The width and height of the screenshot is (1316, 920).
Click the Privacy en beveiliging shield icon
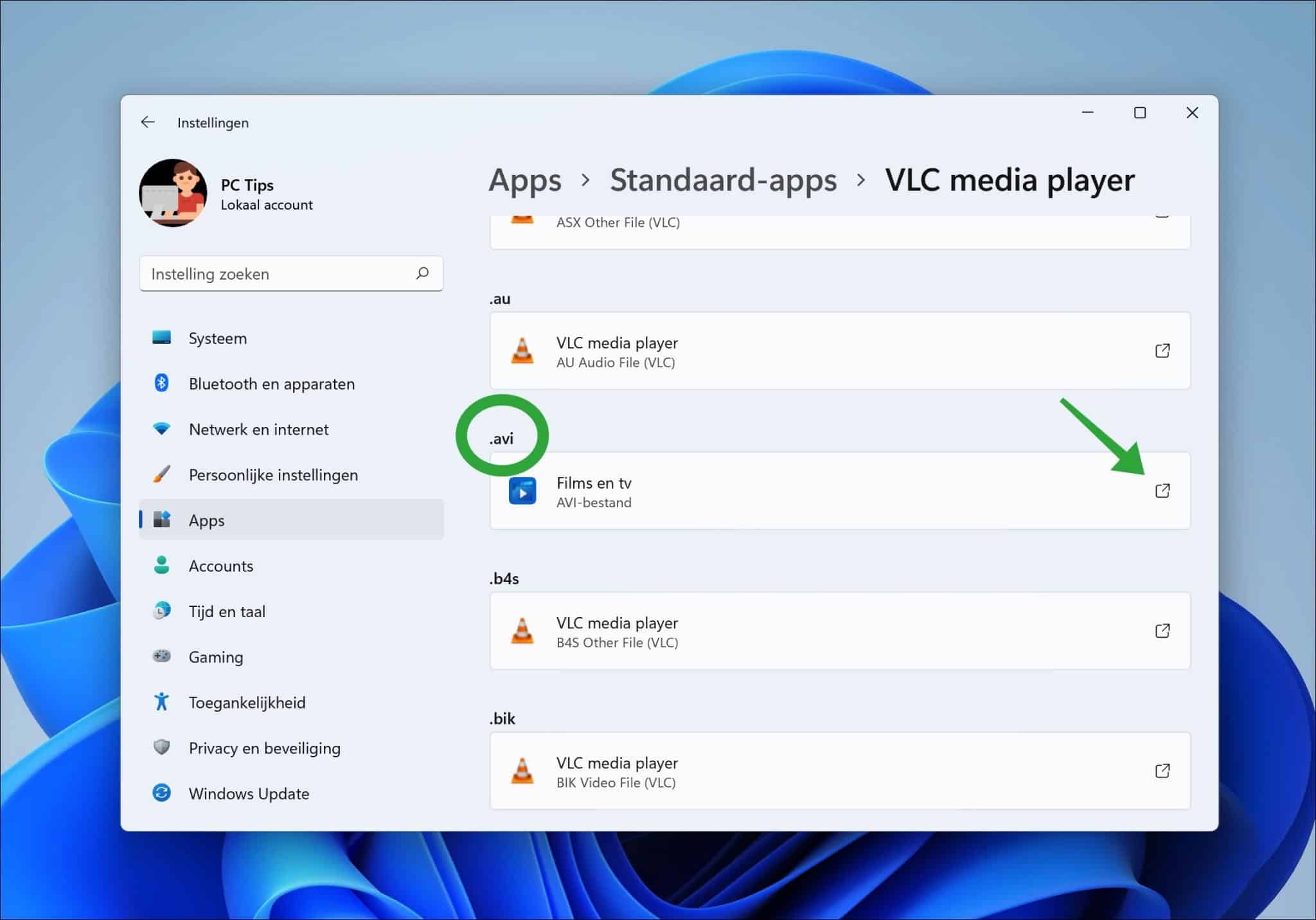161,748
